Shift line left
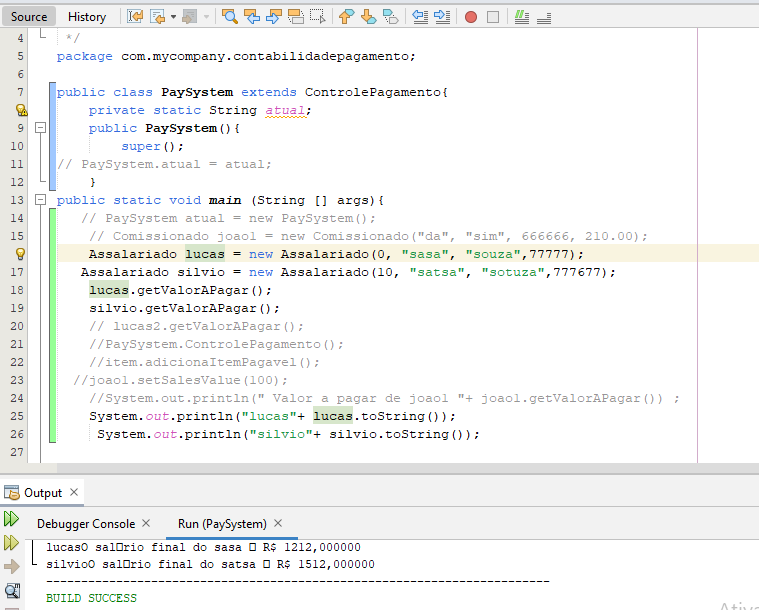The height and width of the screenshot is (610, 759). point(420,17)
